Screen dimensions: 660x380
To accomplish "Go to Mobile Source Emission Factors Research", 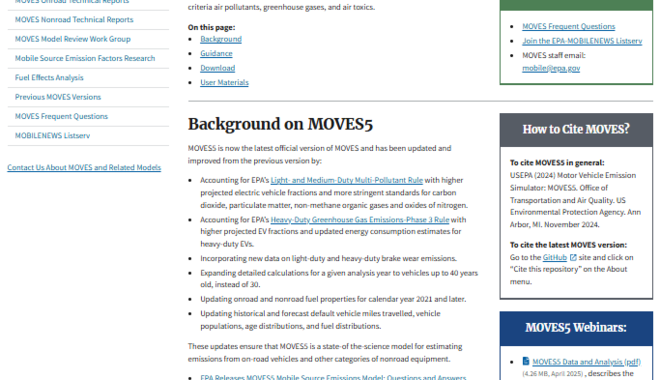I will [x=85, y=58].
